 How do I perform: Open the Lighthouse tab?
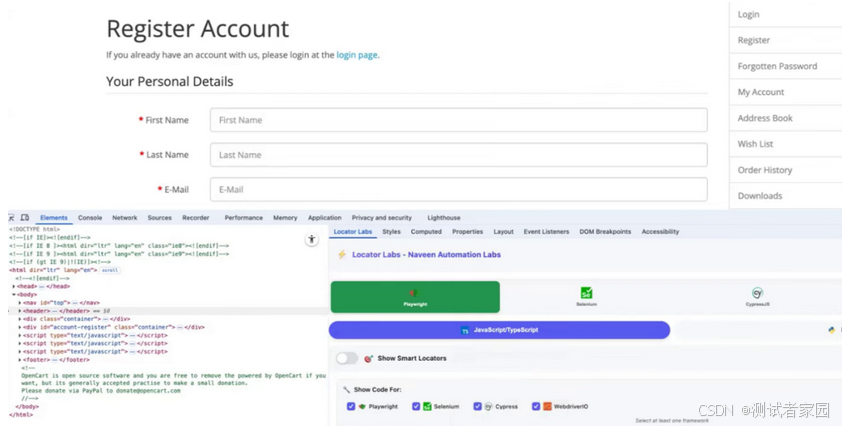[444, 218]
